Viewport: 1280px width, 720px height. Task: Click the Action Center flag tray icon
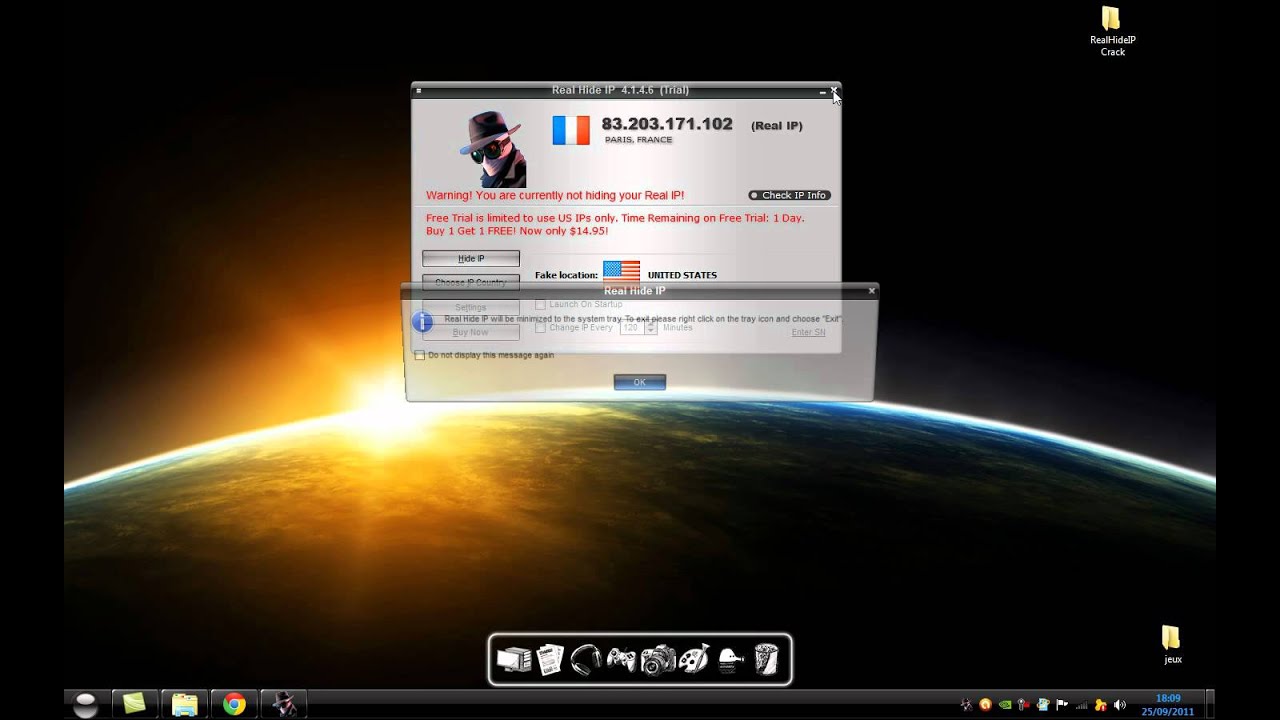1062,704
